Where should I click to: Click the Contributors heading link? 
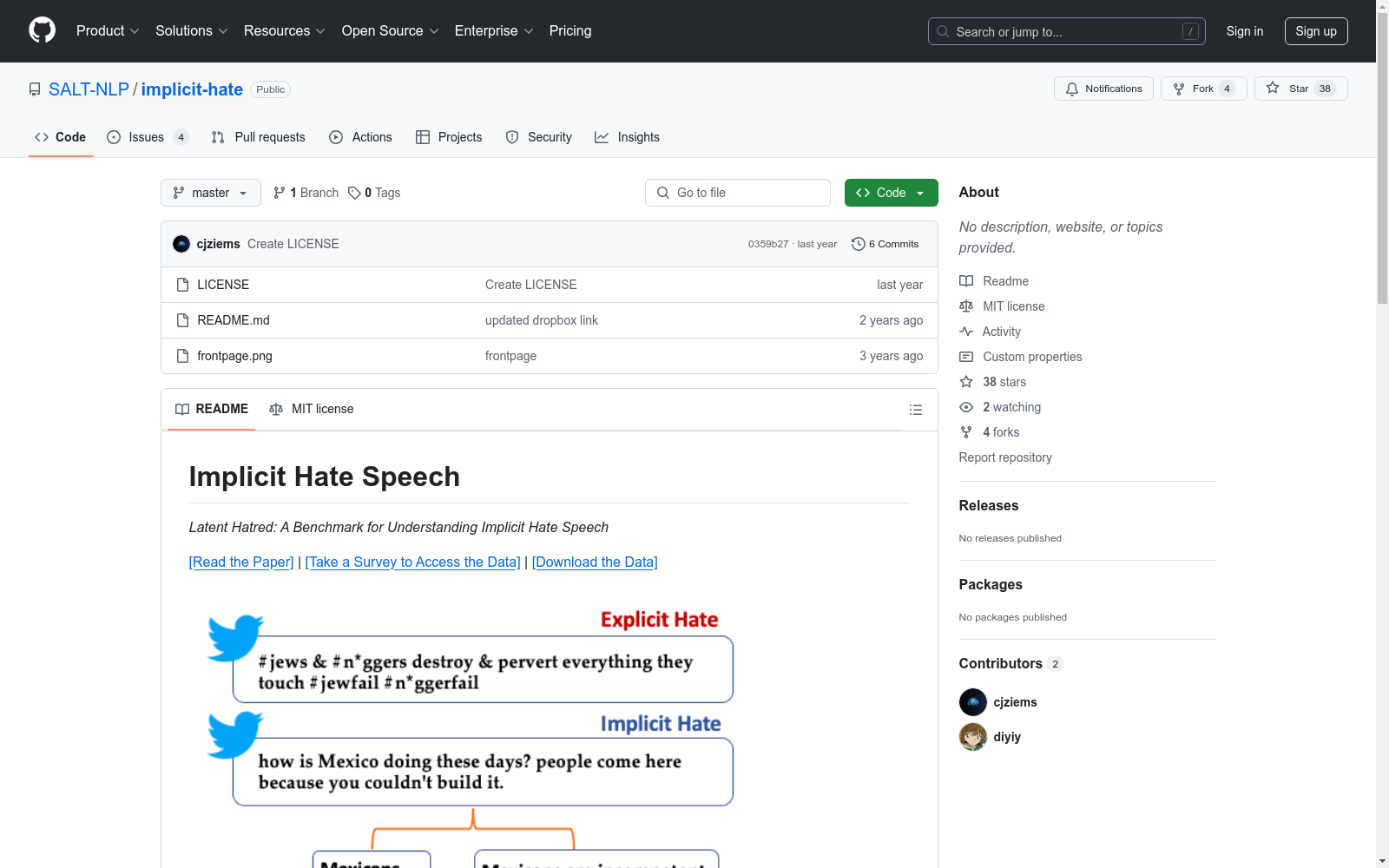1011,663
